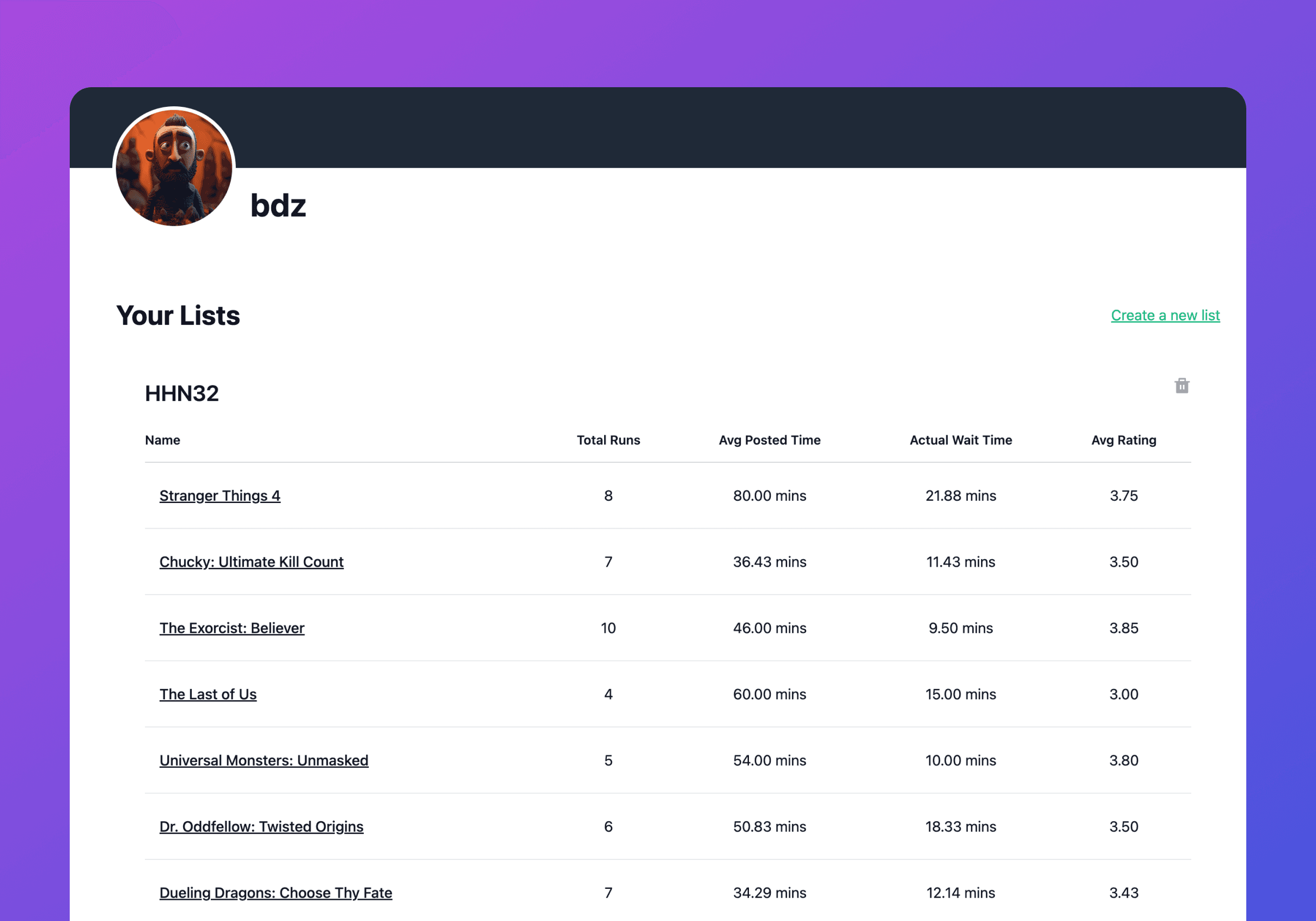Click the Avg Rating column header
Viewport: 1316px width, 921px height.
1123,440
